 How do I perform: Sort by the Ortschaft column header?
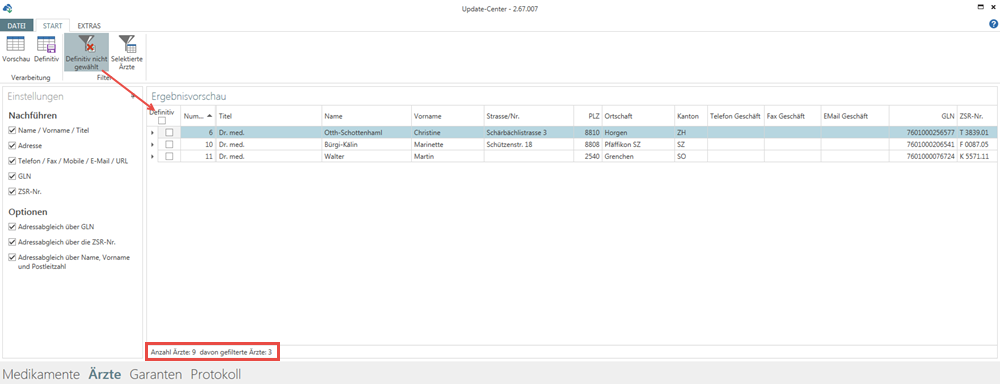(638, 116)
